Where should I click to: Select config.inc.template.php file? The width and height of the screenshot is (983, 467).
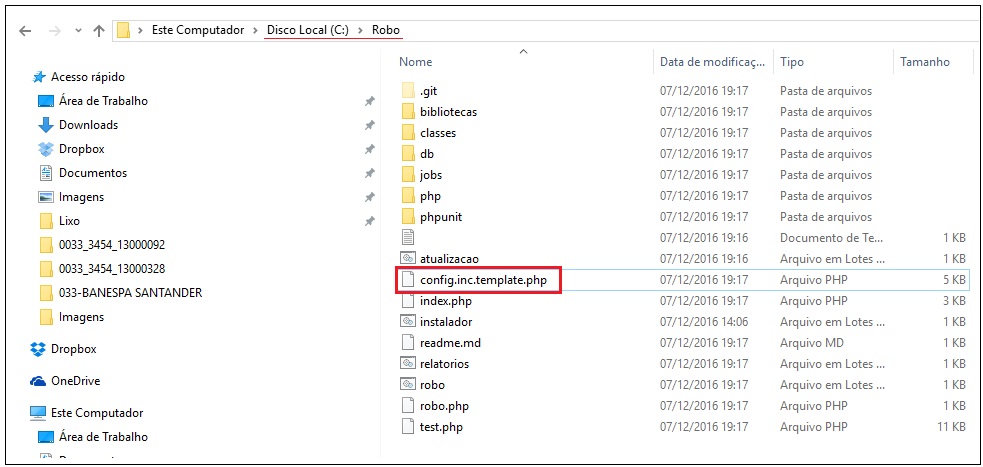[481, 280]
